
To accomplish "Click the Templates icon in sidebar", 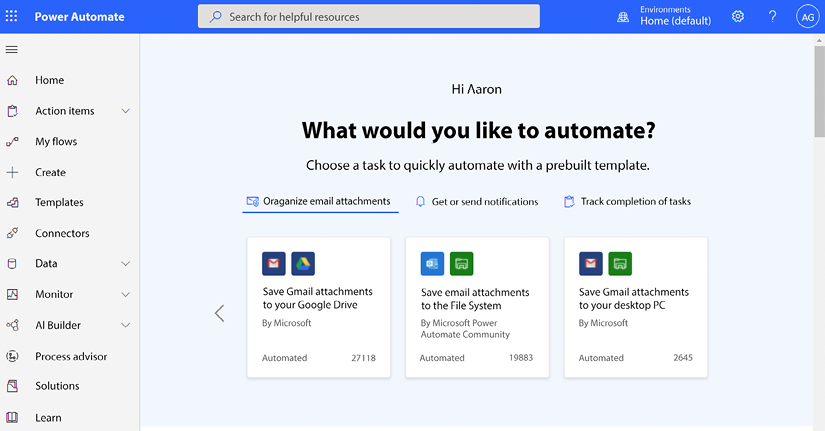I will coord(12,203).
